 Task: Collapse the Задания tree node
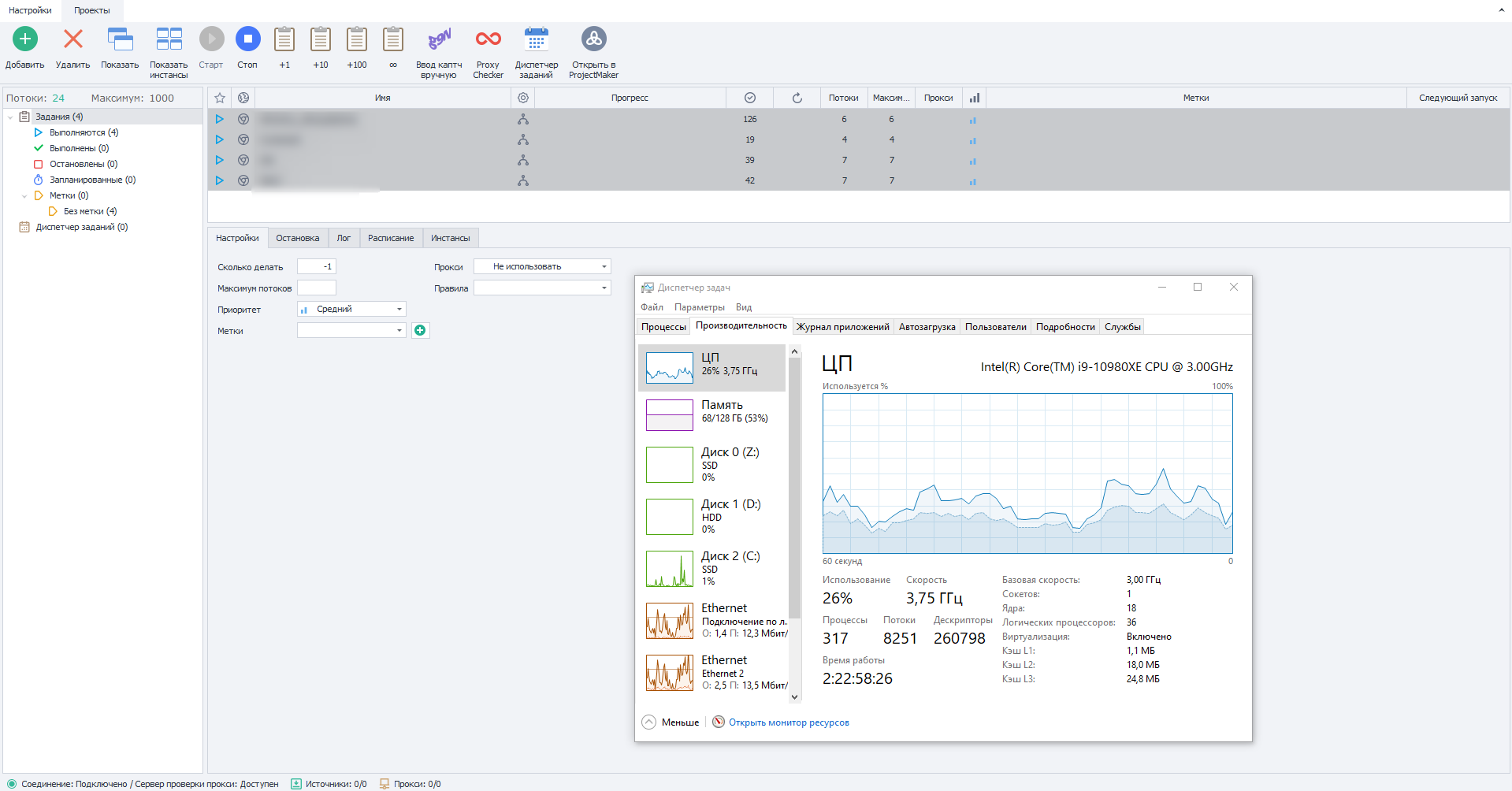pos(10,117)
